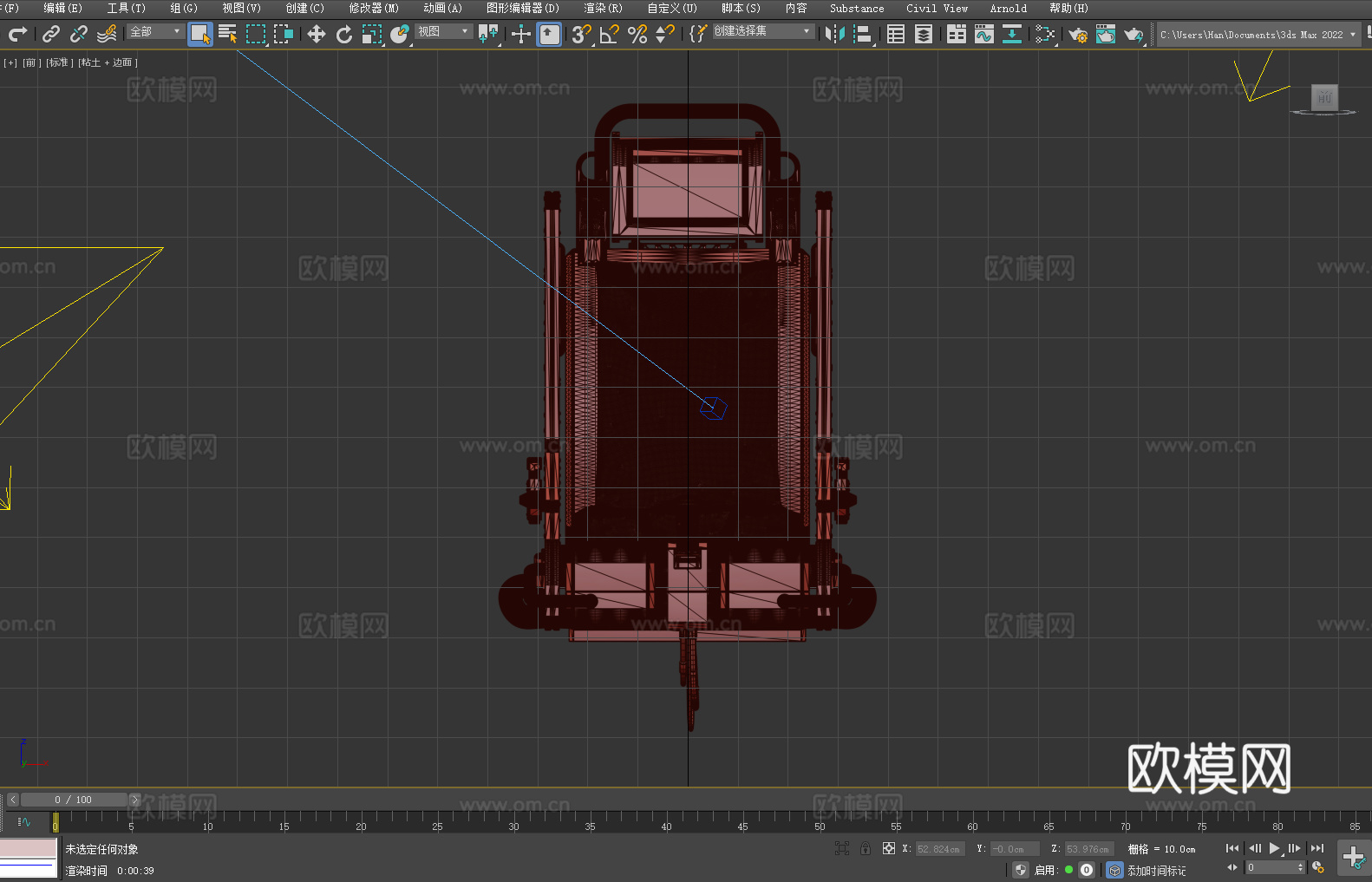Image resolution: width=1372 pixels, height=882 pixels.
Task: Open reference coordinate '视图' dropdown
Action: click(443, 31)
